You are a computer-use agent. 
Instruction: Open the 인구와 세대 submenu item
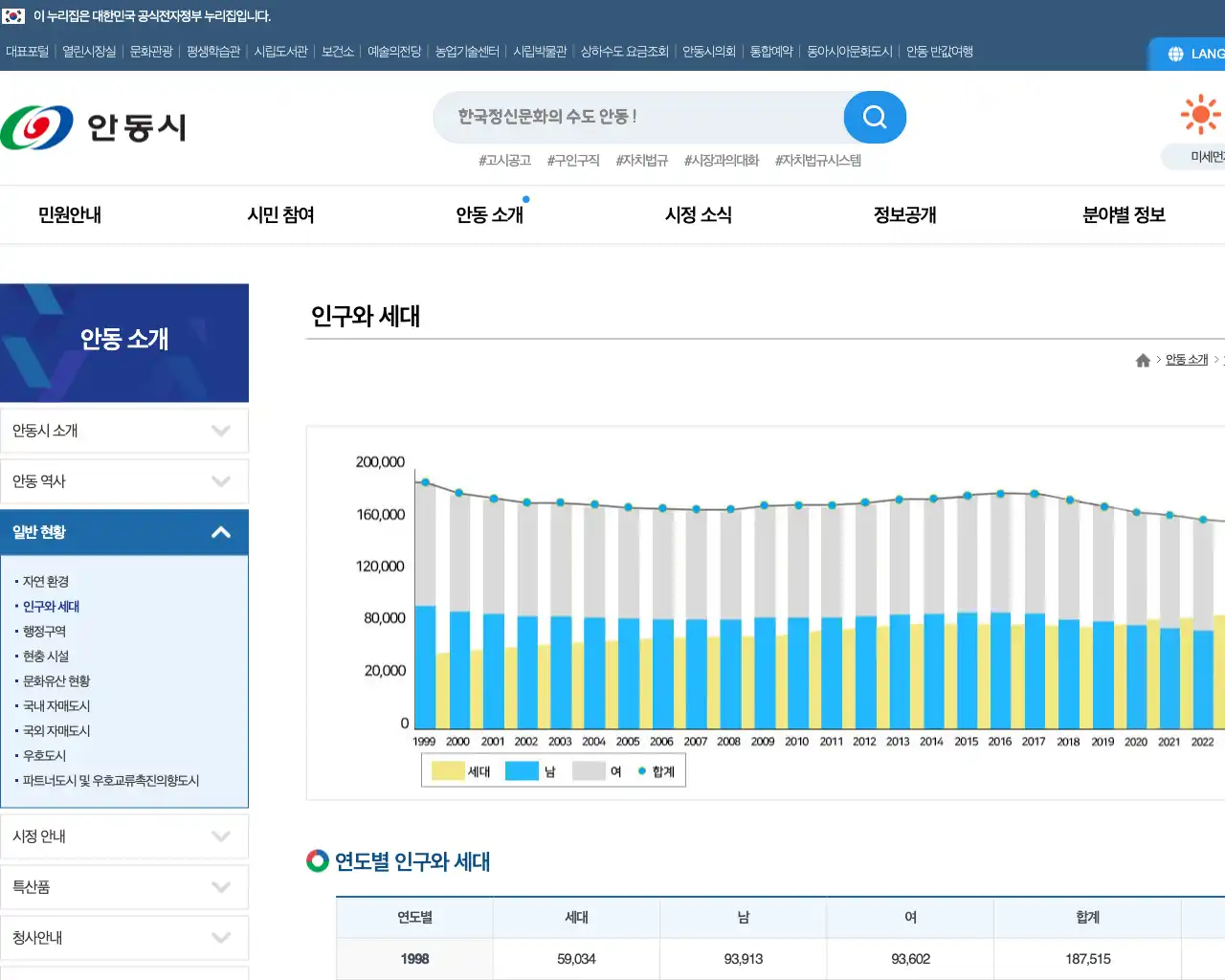52,607
